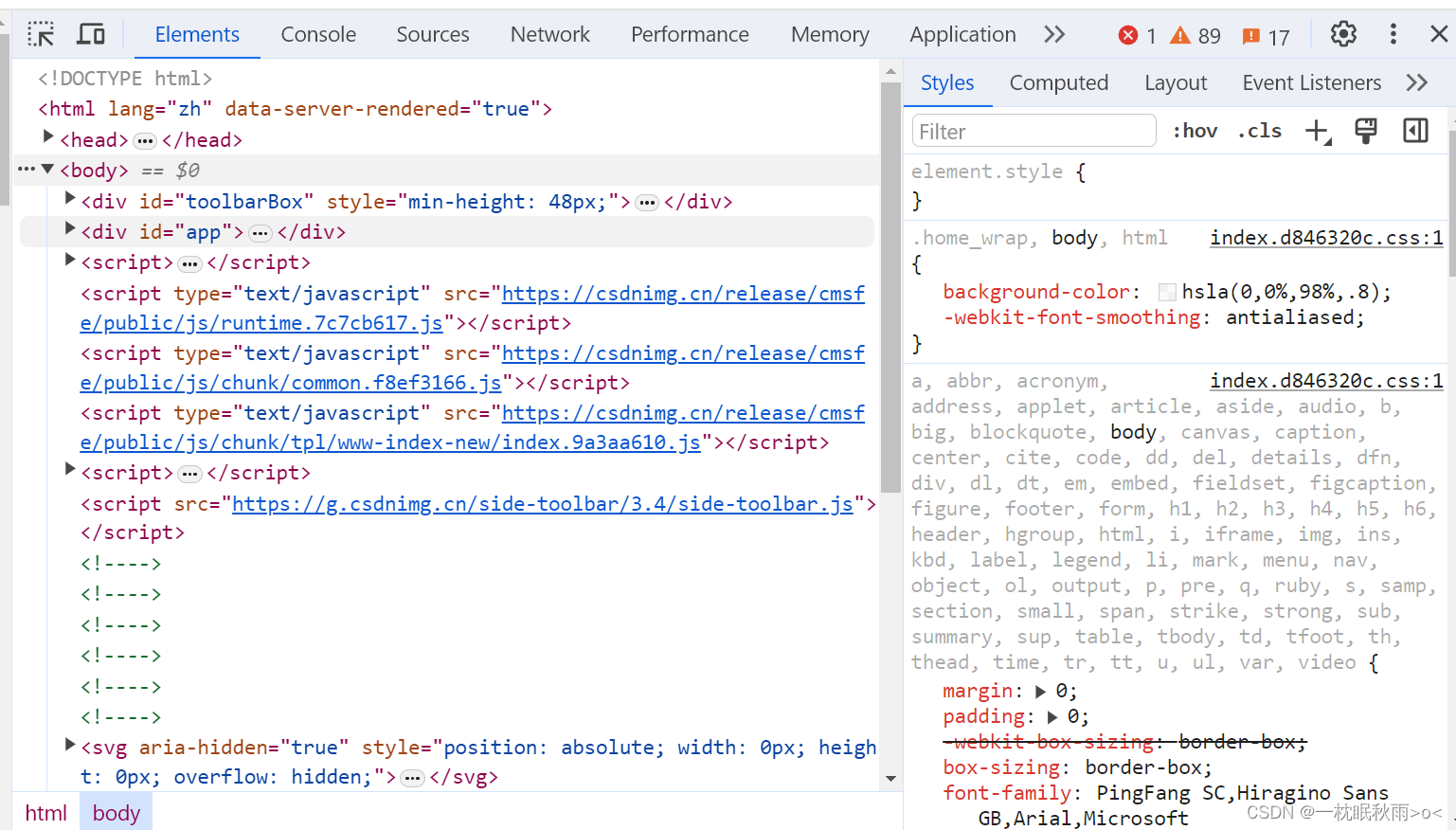Open the side-toolbar.js script link
The width and height of the screenshot is (1456, 830).
point(543,504)
